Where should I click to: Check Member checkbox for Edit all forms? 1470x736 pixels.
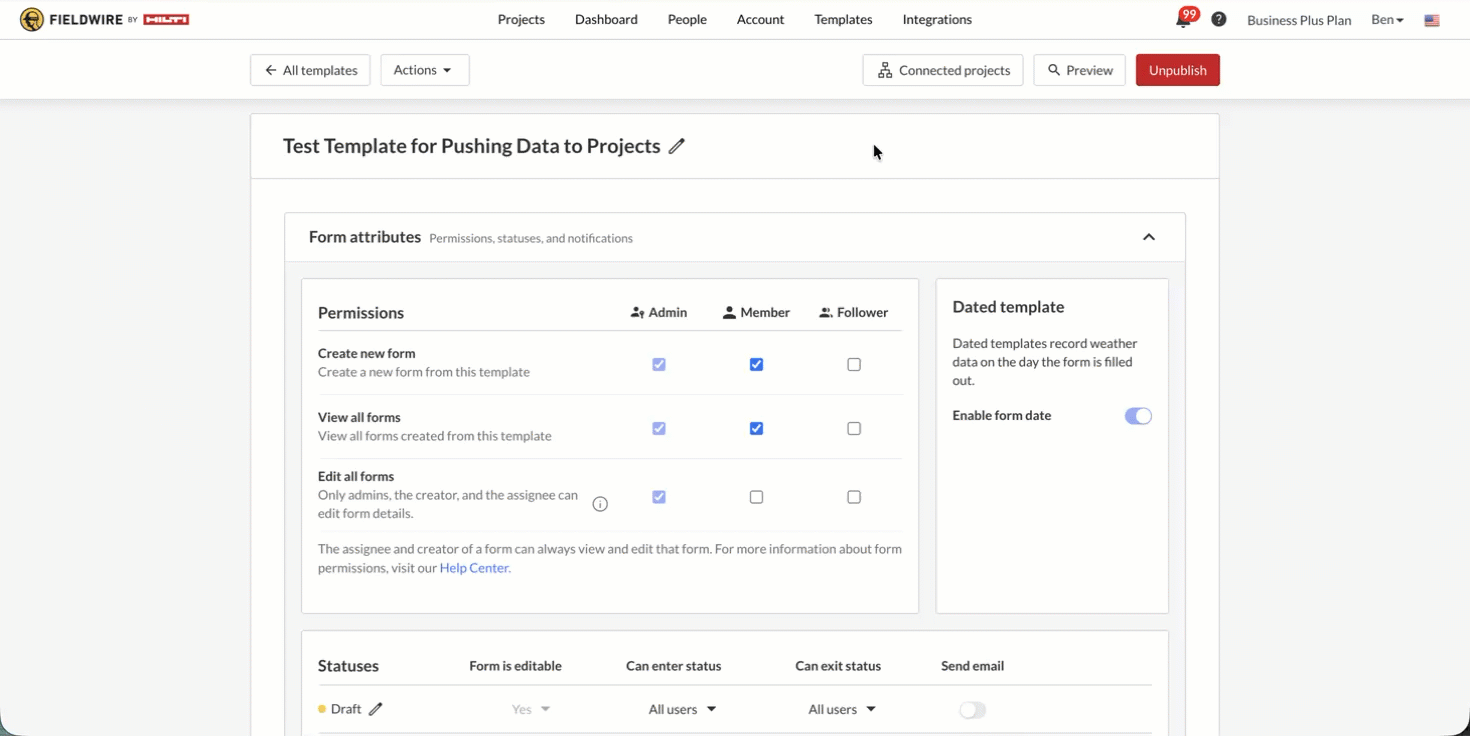pyautogui.click(x=756, y=497)
